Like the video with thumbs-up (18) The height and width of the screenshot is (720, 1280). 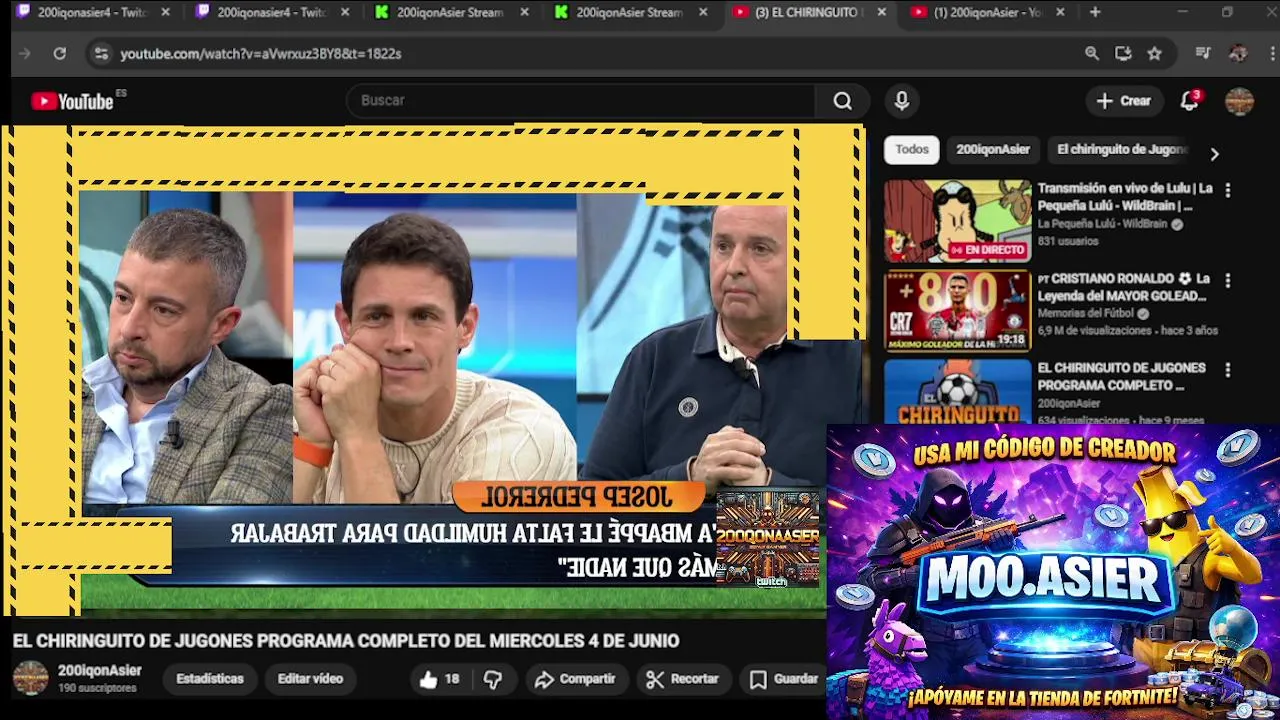439,679
